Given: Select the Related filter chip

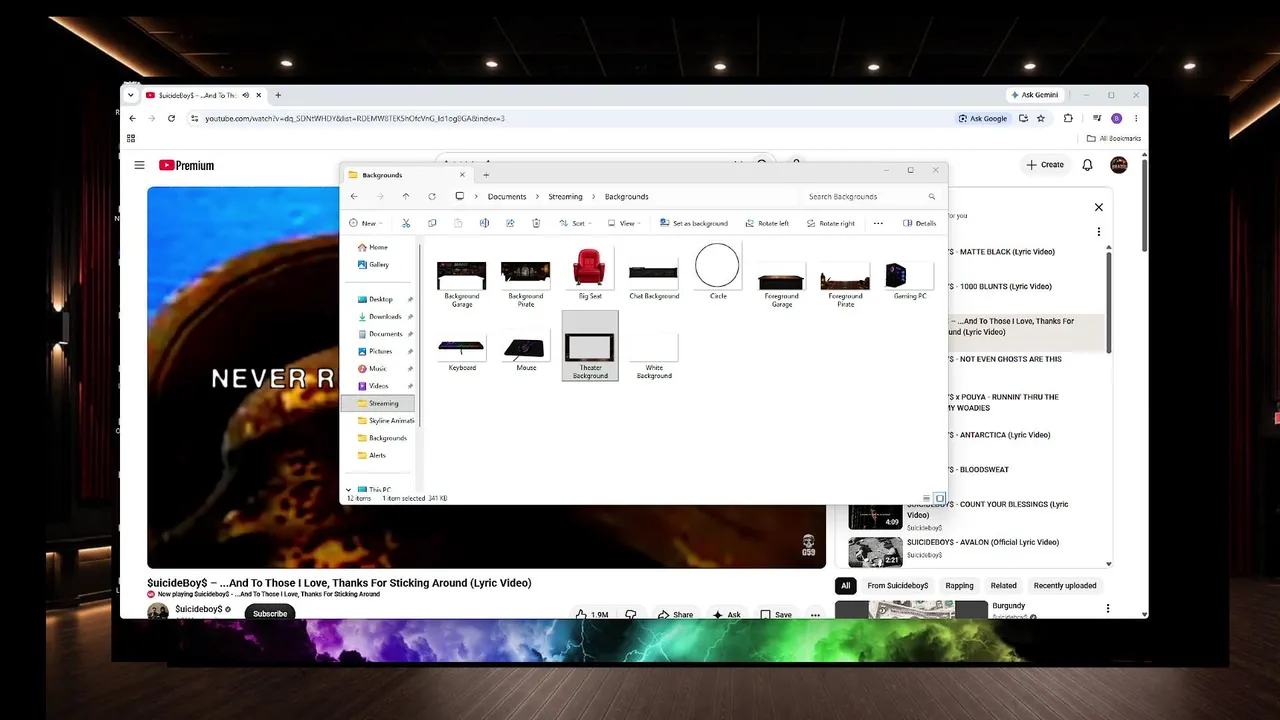Looking at the screenshot, I should tap(1003, 586).
